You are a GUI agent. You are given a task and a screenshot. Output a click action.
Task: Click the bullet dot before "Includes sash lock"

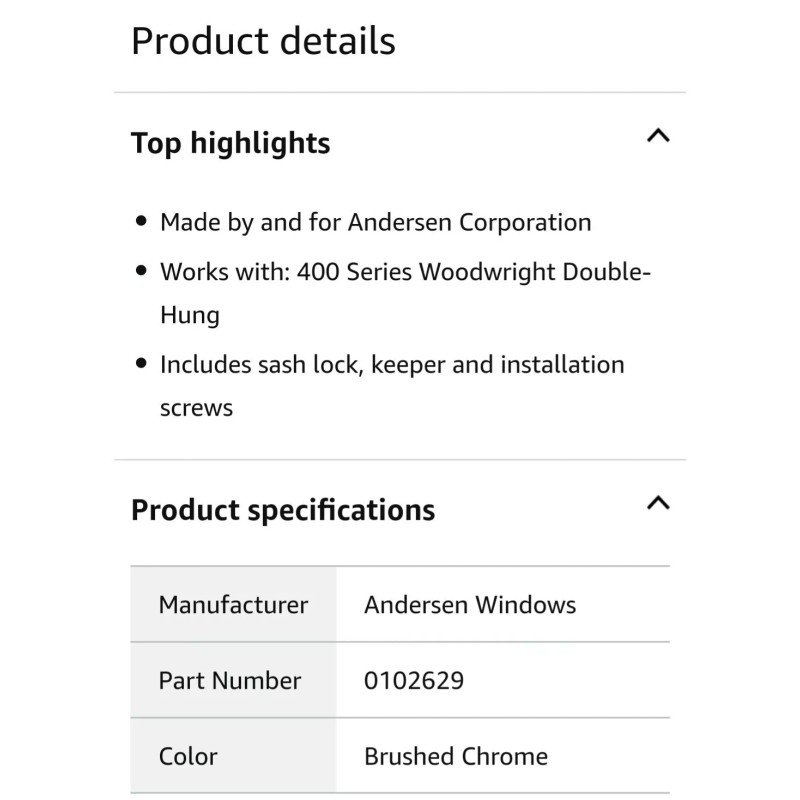point(141,364)
